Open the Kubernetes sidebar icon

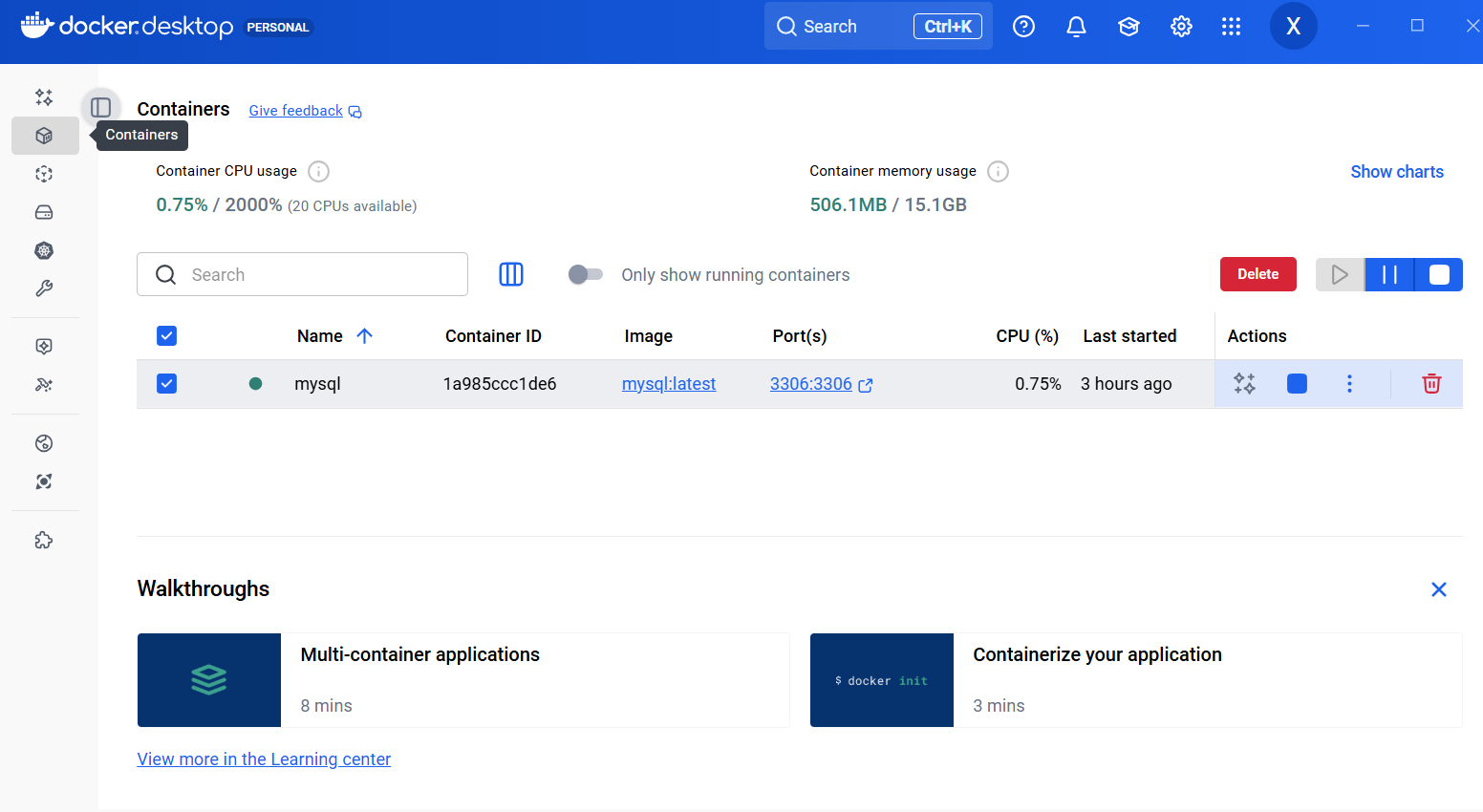pos(44,250)
